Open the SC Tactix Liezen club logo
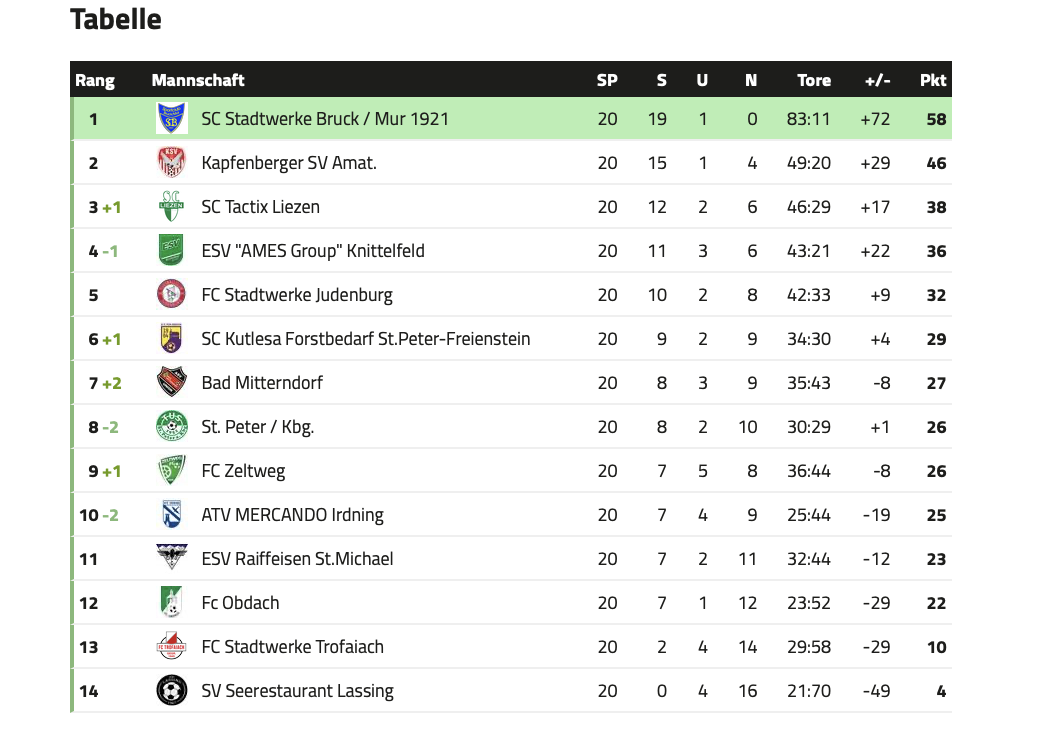This screenshot has width=1038, height=734. [171, 206]
